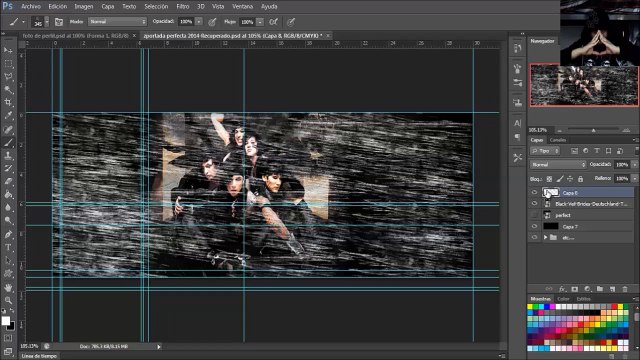Open layer blend mode Normal dropdown

pyautogui.click(x=558, y=164)
